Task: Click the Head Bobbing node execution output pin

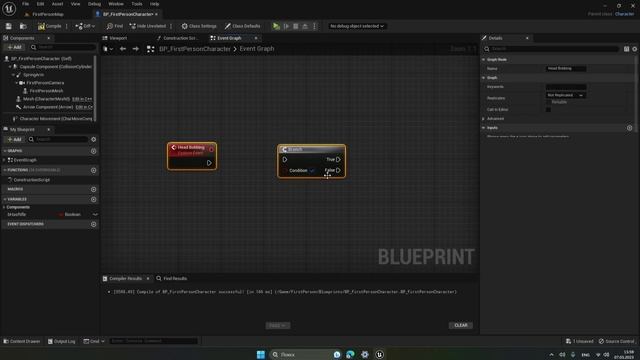Action: click(x=209, y=163)
